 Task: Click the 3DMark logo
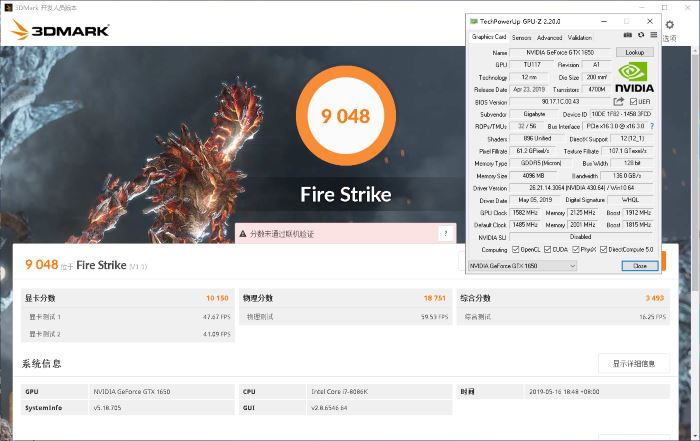[58, 31]
